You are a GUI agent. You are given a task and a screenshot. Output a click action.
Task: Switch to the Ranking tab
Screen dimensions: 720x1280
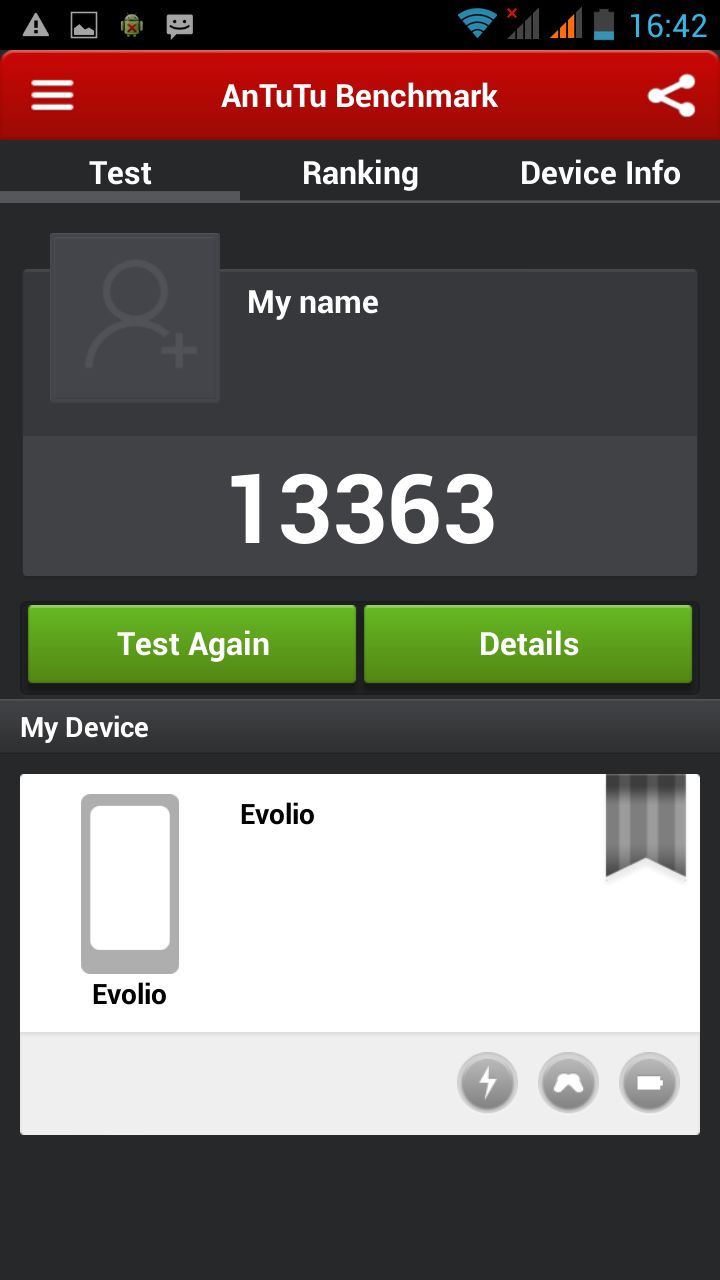tap(360, 173)
